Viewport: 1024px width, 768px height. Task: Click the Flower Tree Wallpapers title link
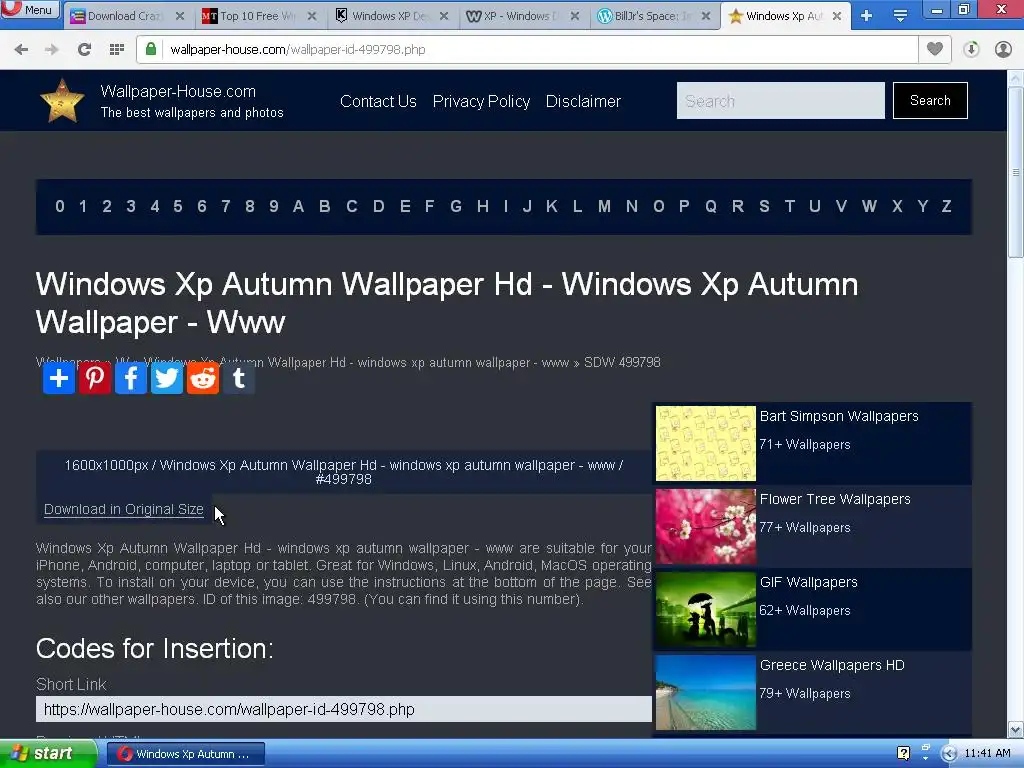[835, 499]
